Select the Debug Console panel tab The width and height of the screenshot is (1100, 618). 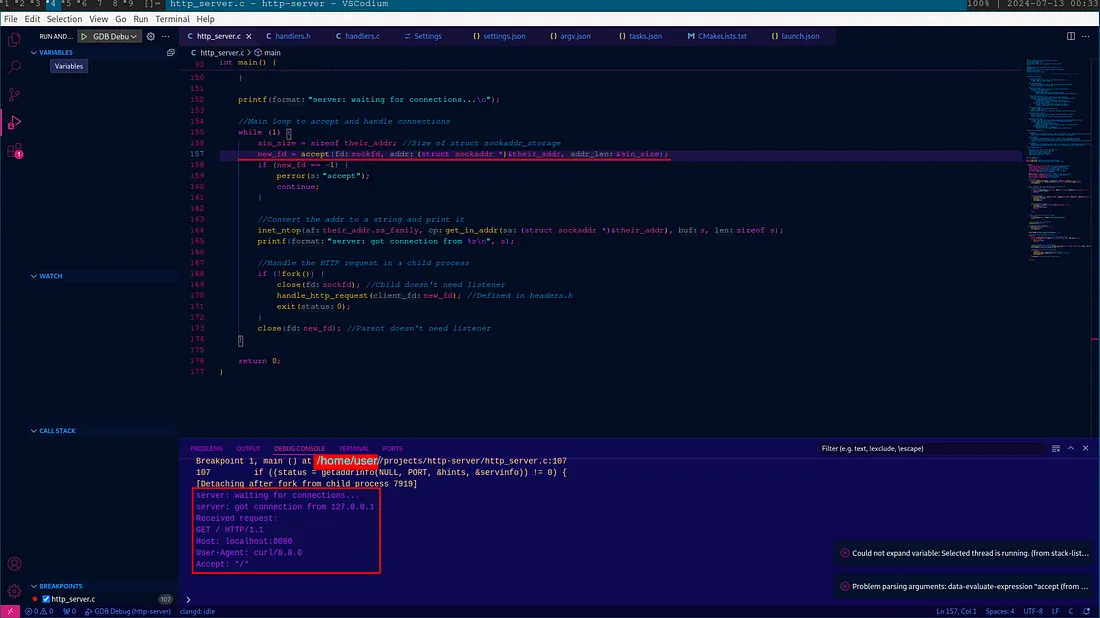click(x=300, y=449)
